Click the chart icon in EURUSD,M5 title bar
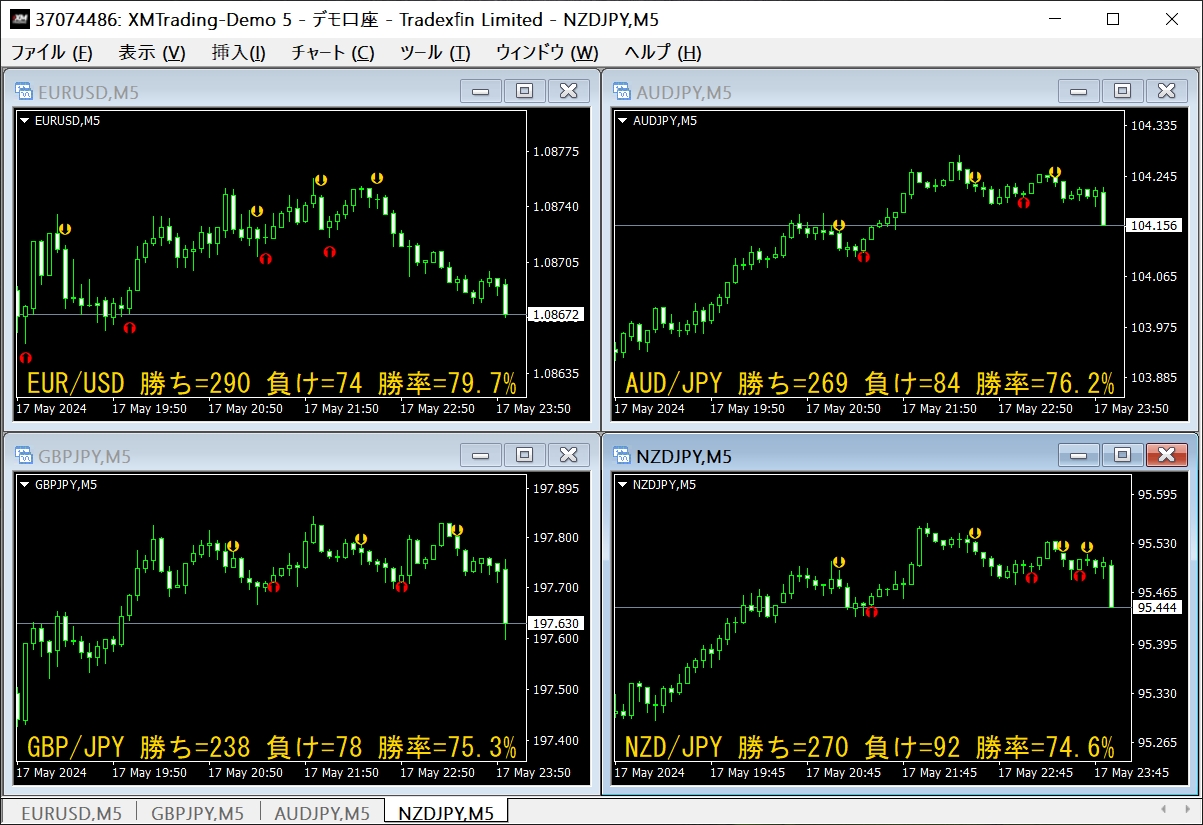Image resolution: width=1203 pixels, height=825 pixels. point(25,92)
